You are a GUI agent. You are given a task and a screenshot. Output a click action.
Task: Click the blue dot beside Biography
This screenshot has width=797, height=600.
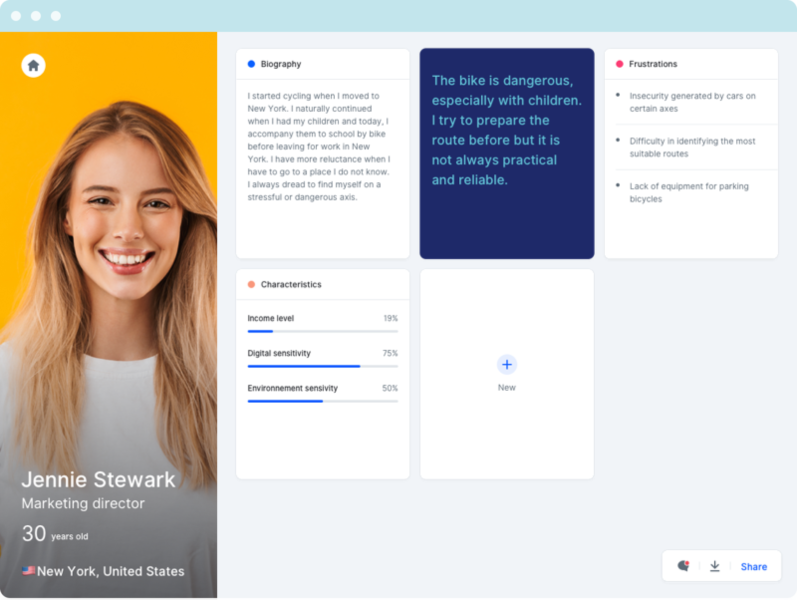[251, 64]
